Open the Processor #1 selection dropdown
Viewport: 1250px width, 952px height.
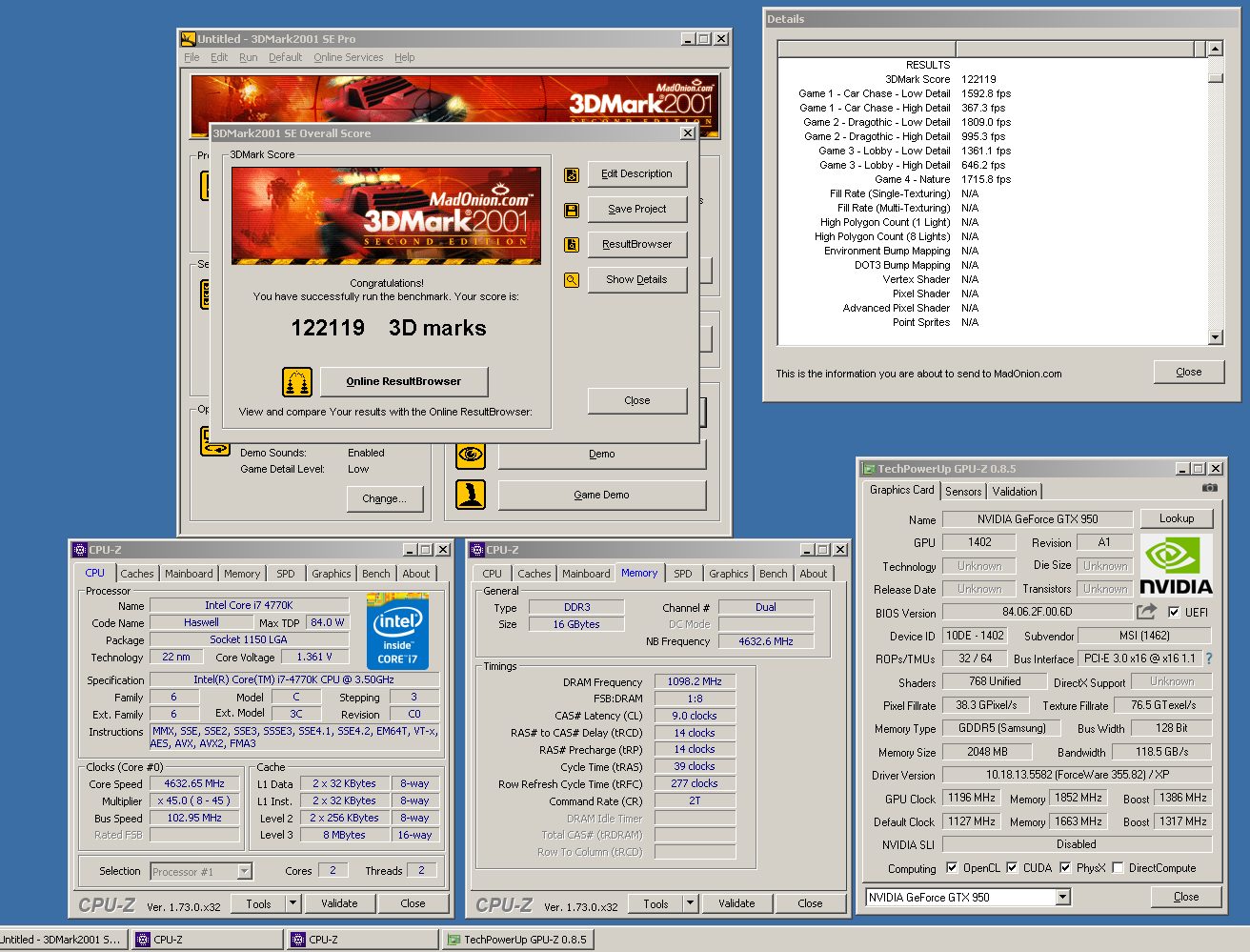coord(244,871)
